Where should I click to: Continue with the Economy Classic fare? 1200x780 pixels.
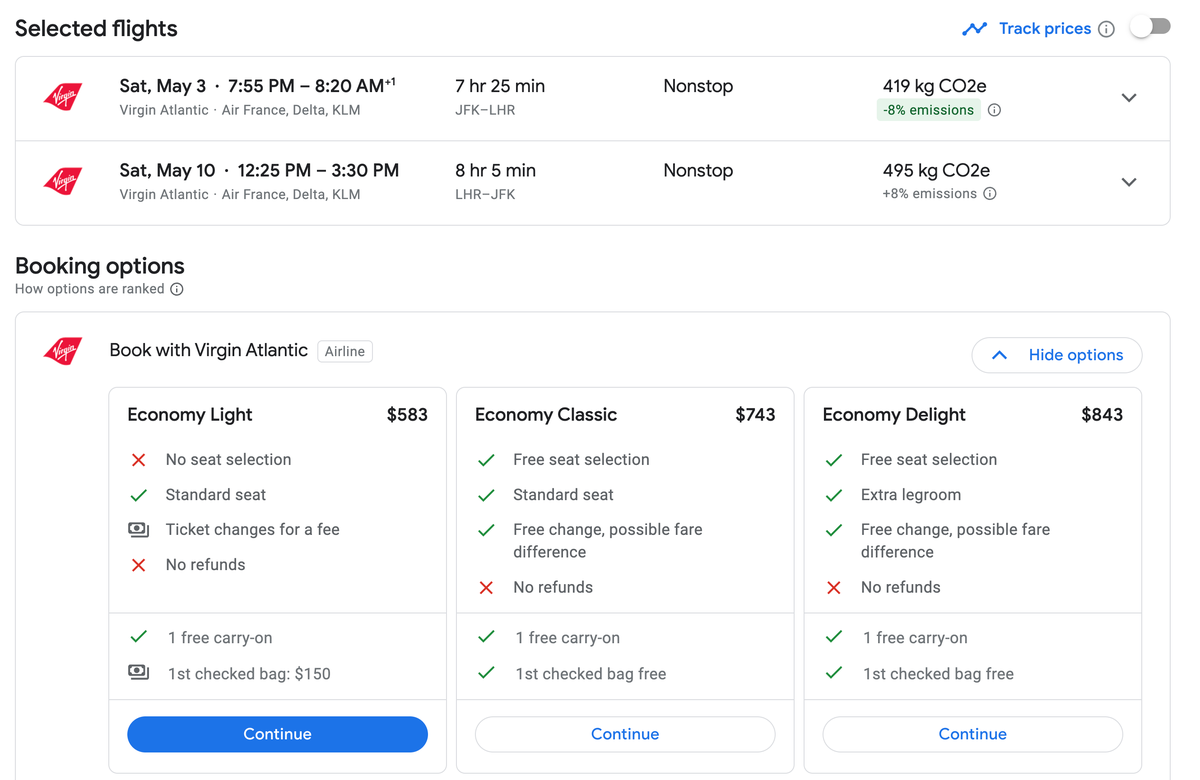pos(625,734)
